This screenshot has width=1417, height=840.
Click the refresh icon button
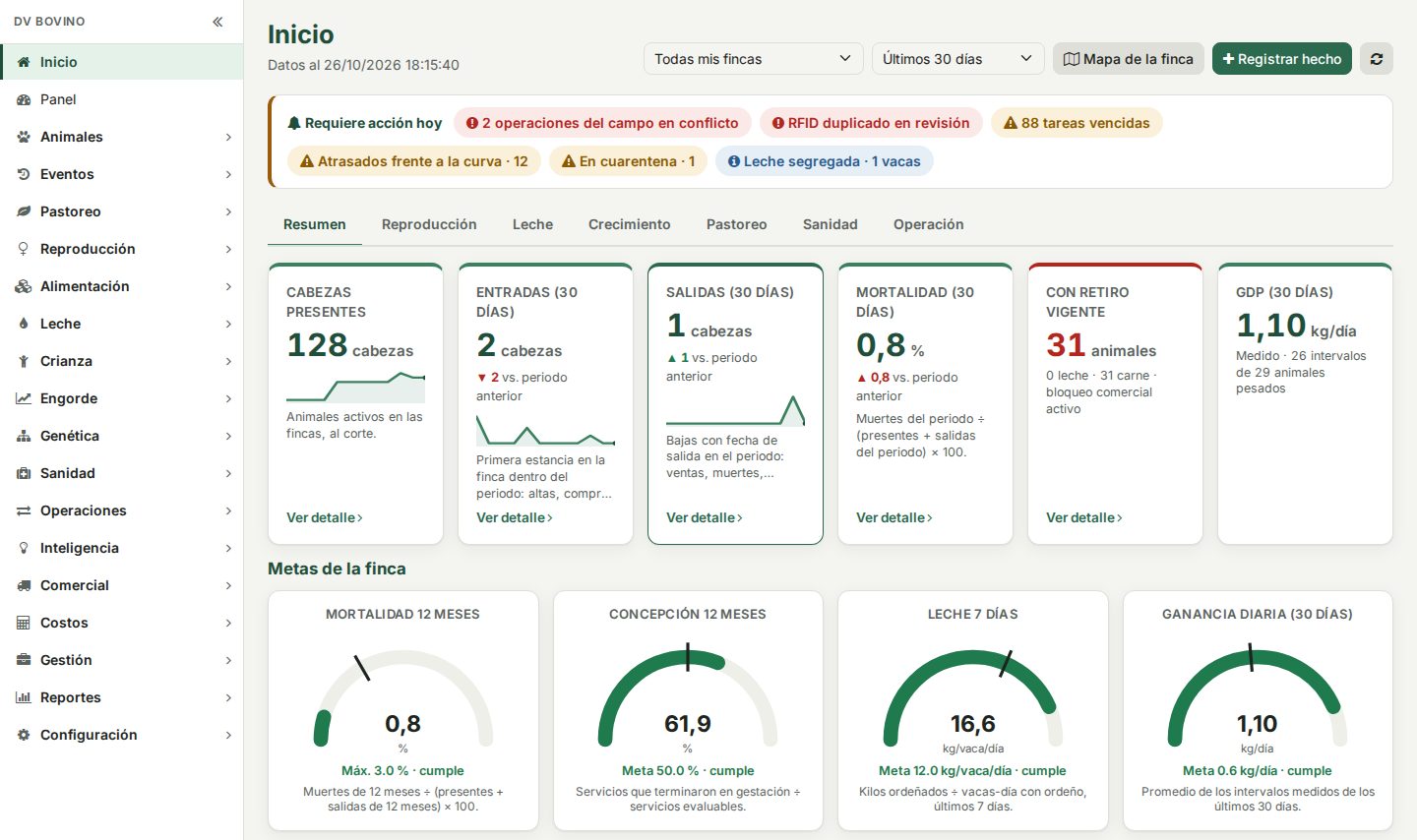click(1377, 59)
